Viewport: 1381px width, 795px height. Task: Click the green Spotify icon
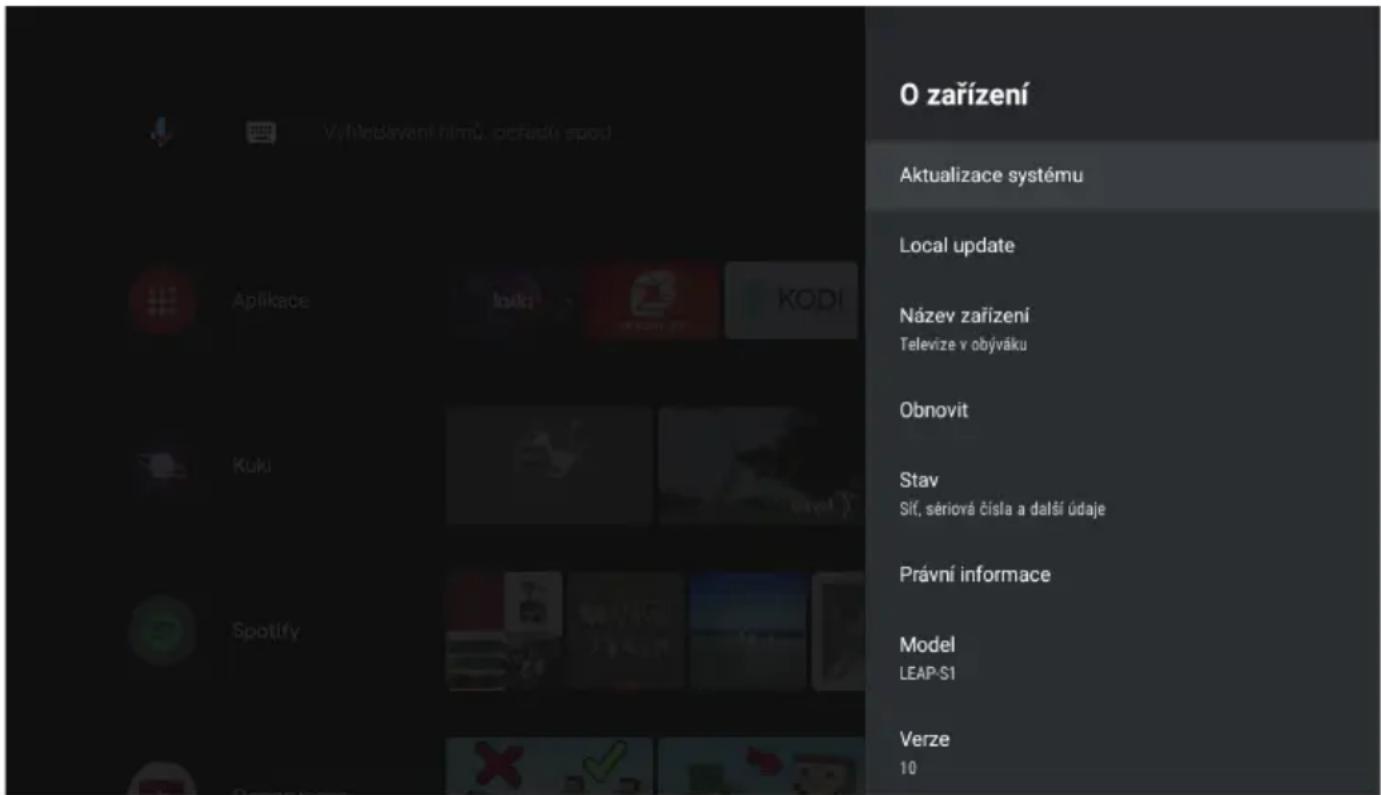[x=162, y=631]
